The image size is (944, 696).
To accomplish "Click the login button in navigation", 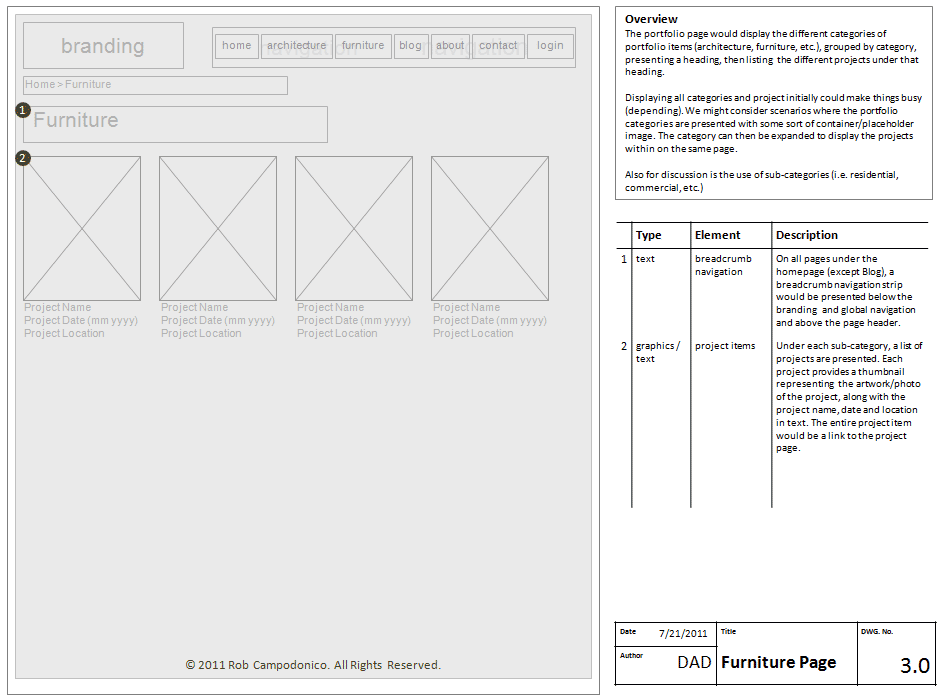I will tap(550, 46).
